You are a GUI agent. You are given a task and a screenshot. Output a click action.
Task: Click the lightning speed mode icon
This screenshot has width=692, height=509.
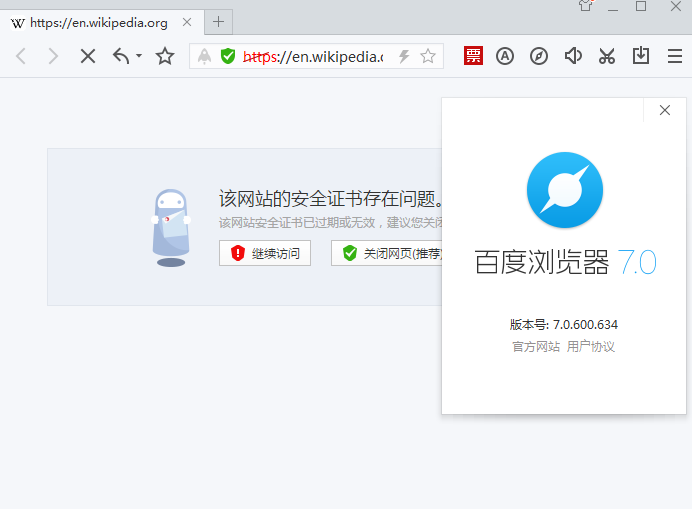(404, 57)
